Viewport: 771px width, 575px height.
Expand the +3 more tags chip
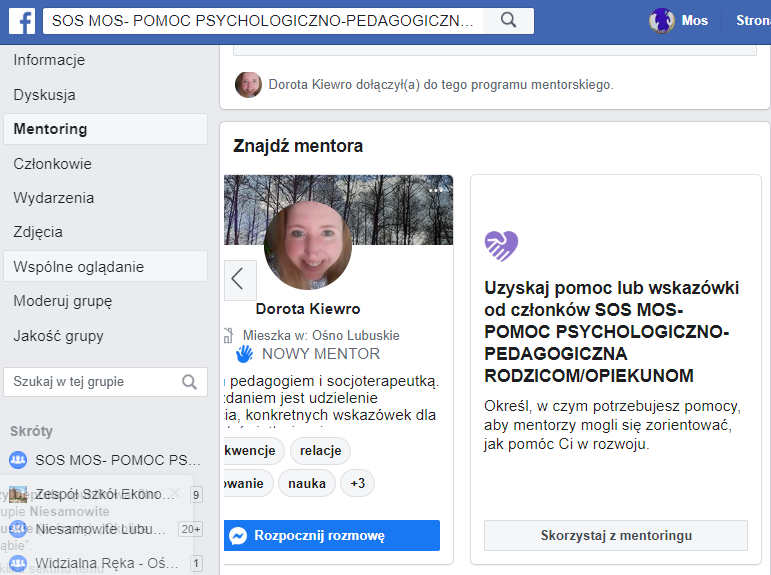point(357,484)
